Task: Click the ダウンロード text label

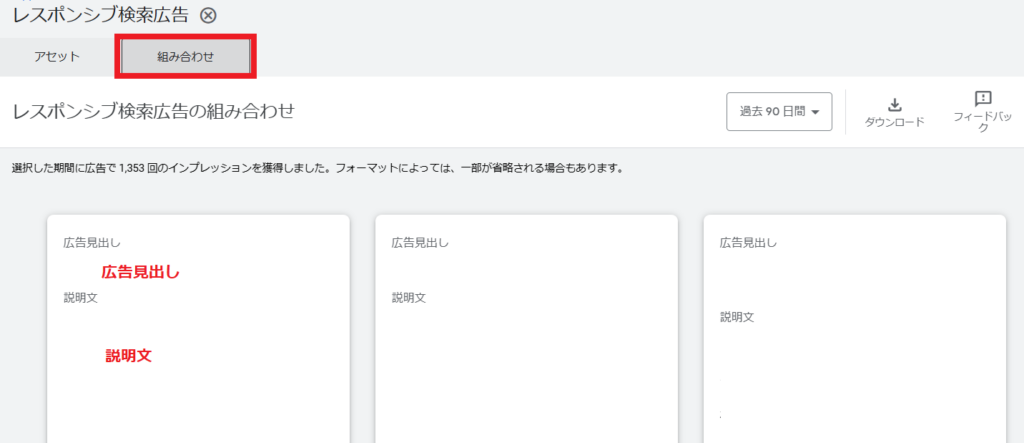Action: [894, 122]
